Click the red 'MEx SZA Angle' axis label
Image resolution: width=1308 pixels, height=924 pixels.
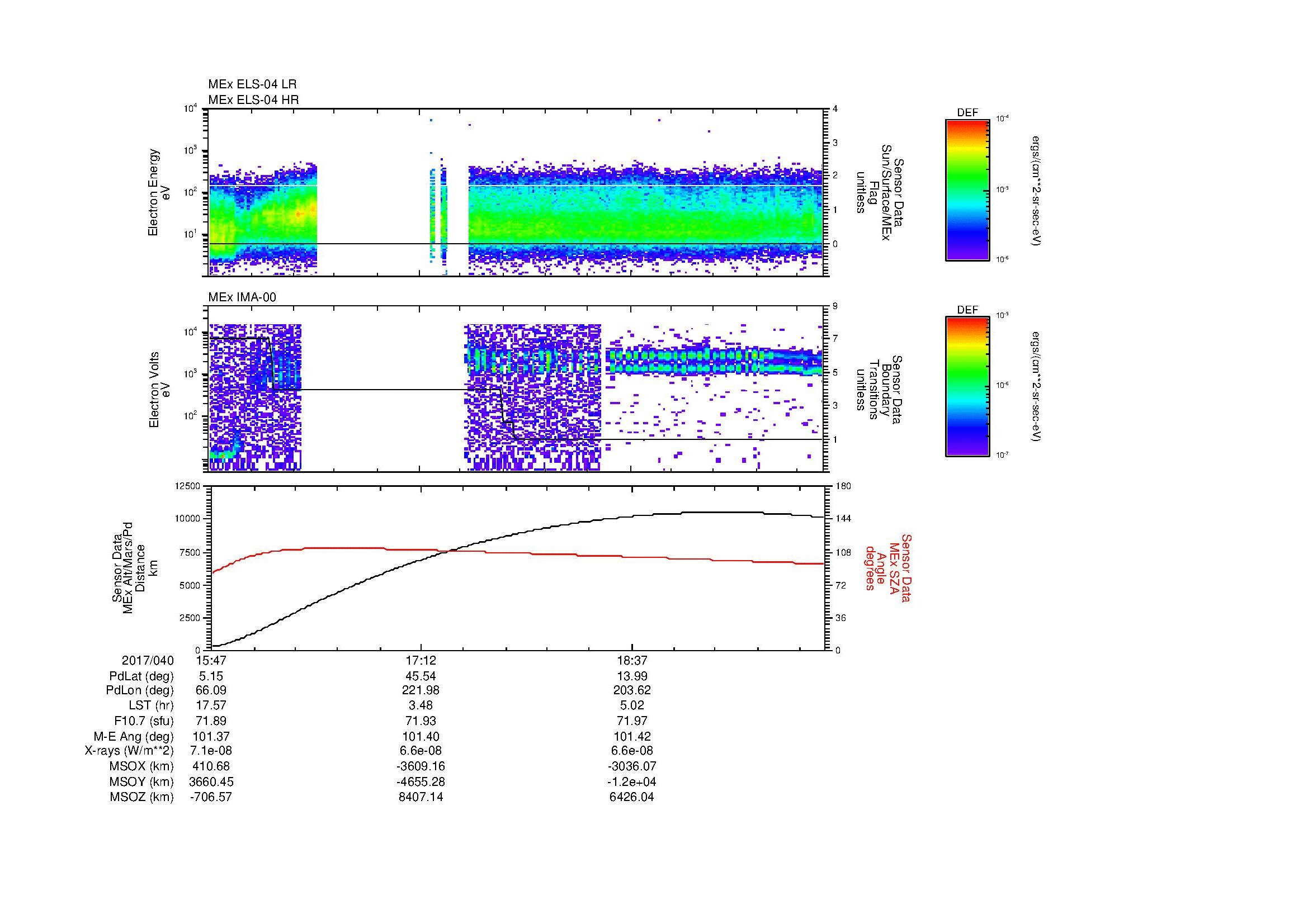tap(887, 567)
